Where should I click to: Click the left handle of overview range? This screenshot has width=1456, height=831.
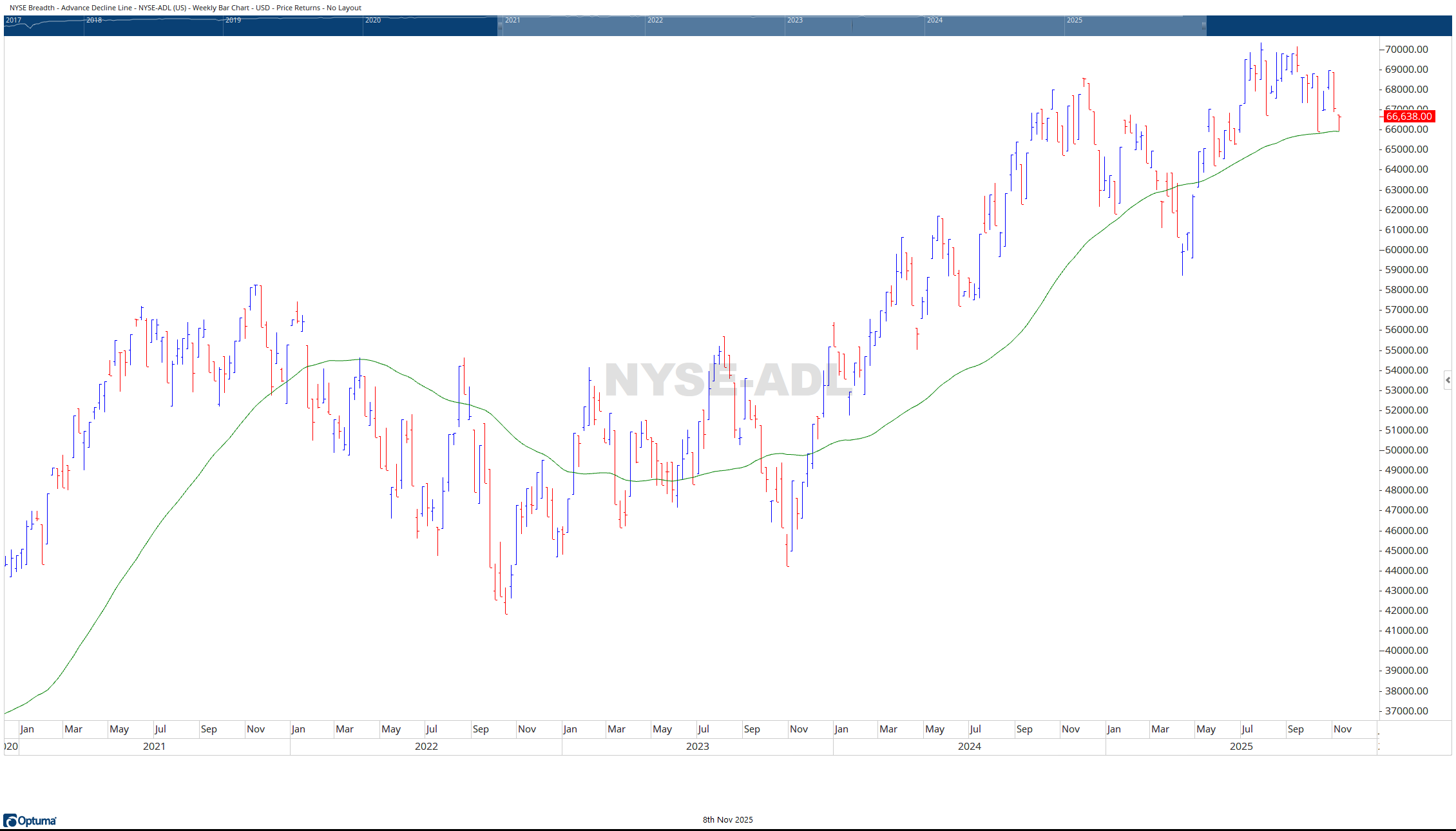pyautogui.click(x=500, y=26)
